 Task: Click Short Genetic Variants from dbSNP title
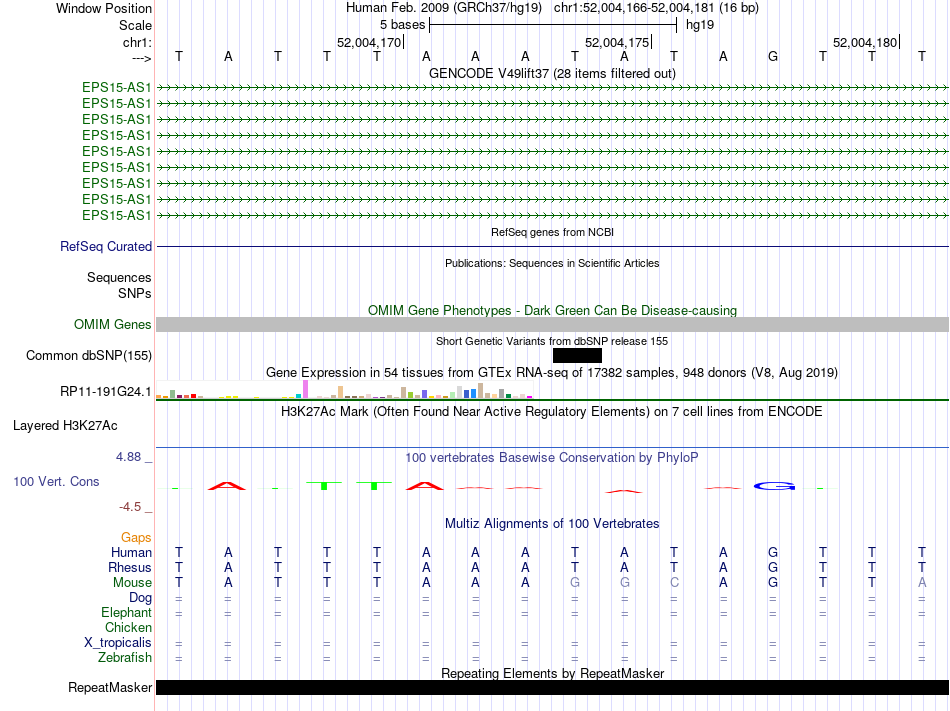pos(552,341)
